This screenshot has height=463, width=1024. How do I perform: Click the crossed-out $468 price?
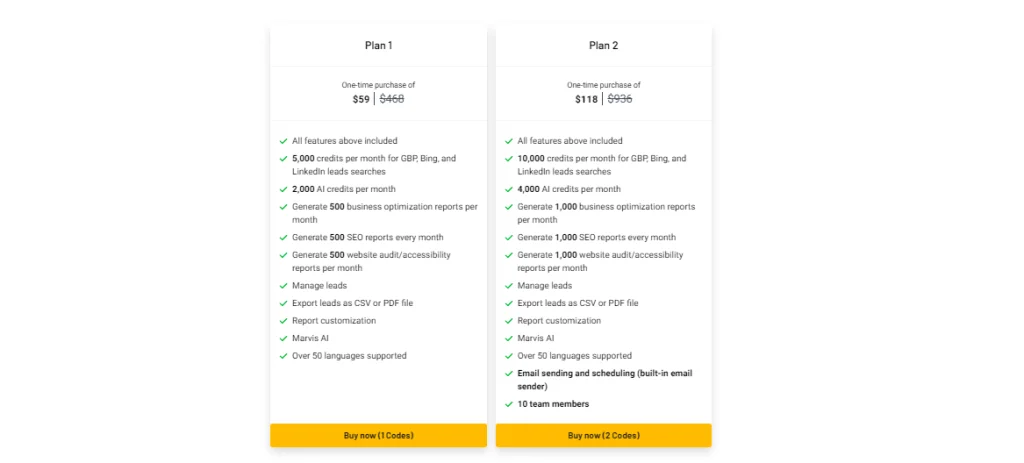392,99
